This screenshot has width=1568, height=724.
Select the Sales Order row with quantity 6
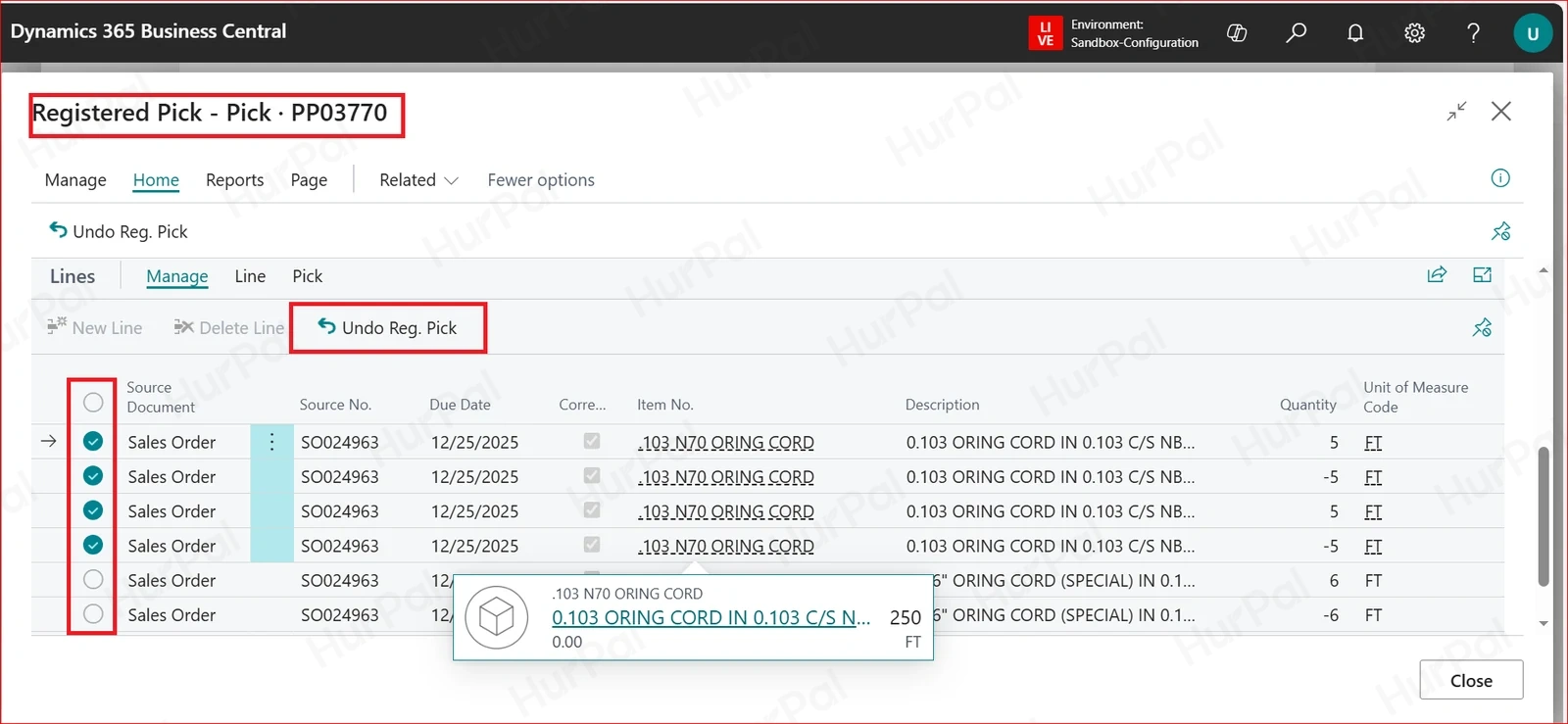click(93, 579)
